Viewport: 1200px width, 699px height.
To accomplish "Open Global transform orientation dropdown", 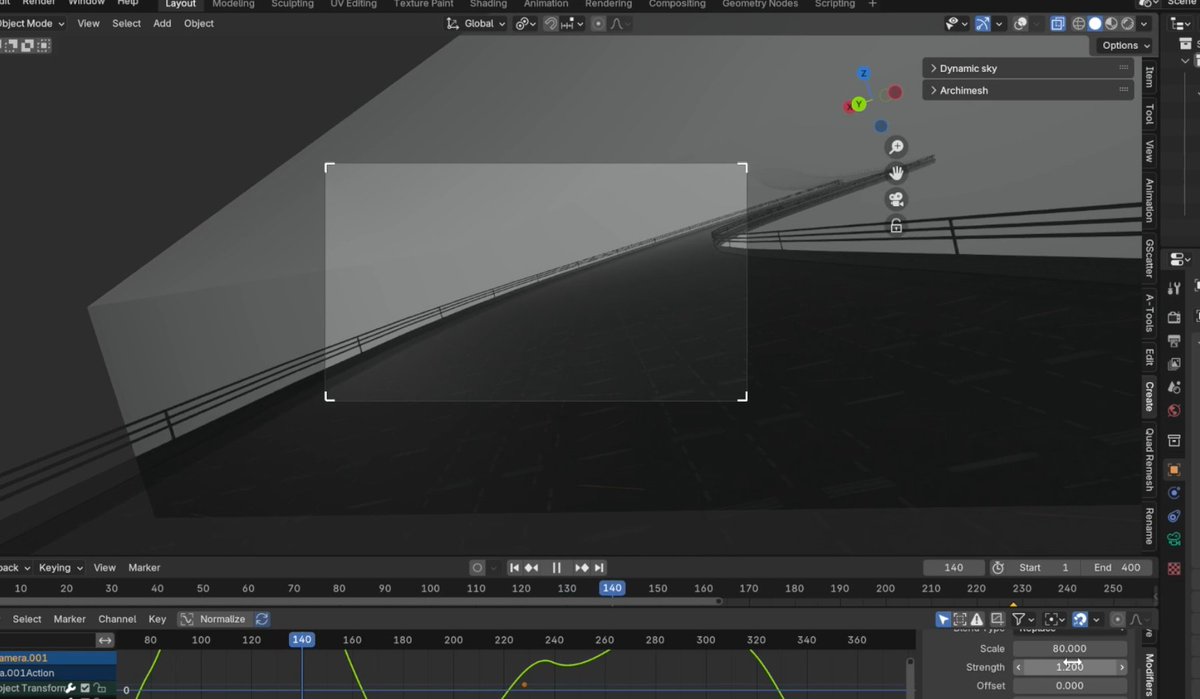I will 476,23.
